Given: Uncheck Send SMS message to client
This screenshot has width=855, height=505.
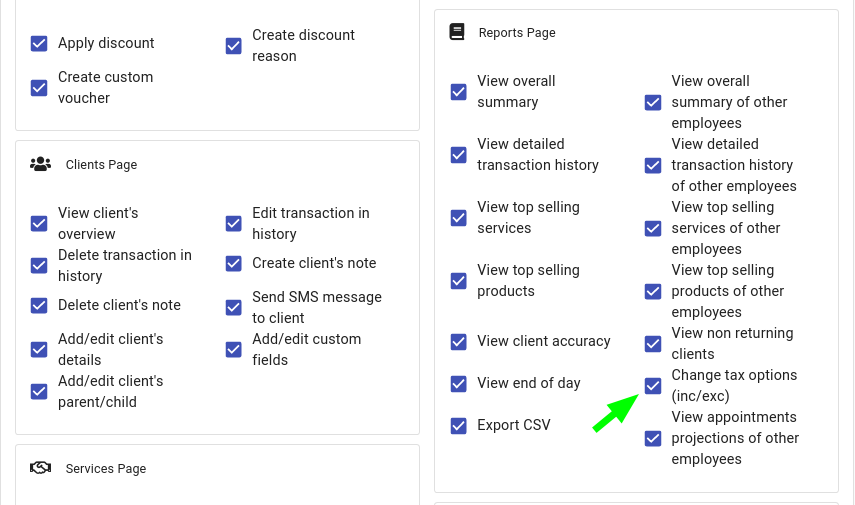Looking at the screenshot, I should (233, 307).
